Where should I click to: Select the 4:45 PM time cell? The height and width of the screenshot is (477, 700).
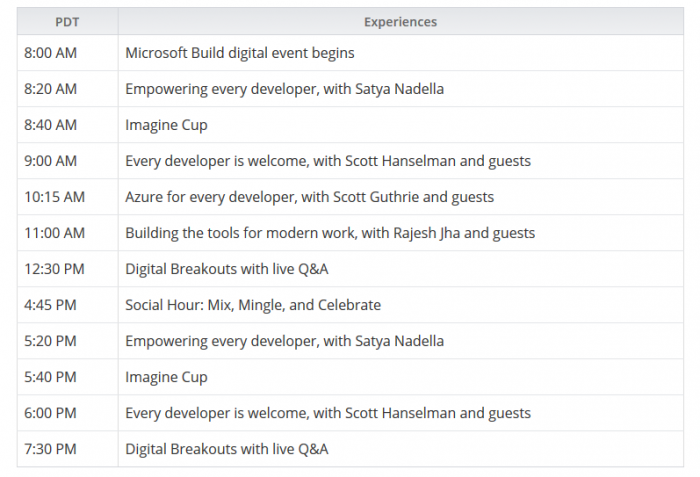pyautogui.click(x=50, y=305)
